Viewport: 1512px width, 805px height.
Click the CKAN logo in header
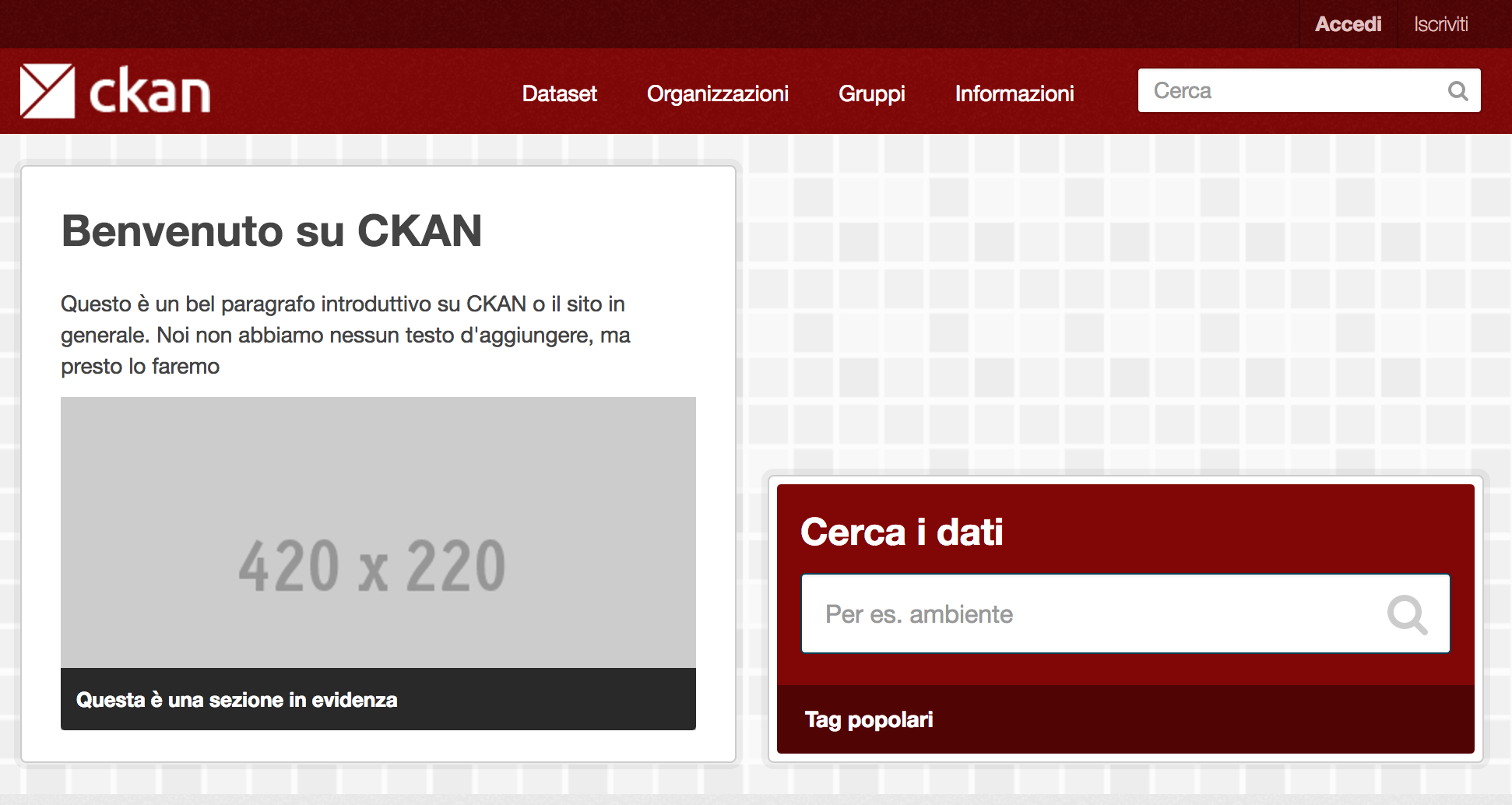[115, 91]
